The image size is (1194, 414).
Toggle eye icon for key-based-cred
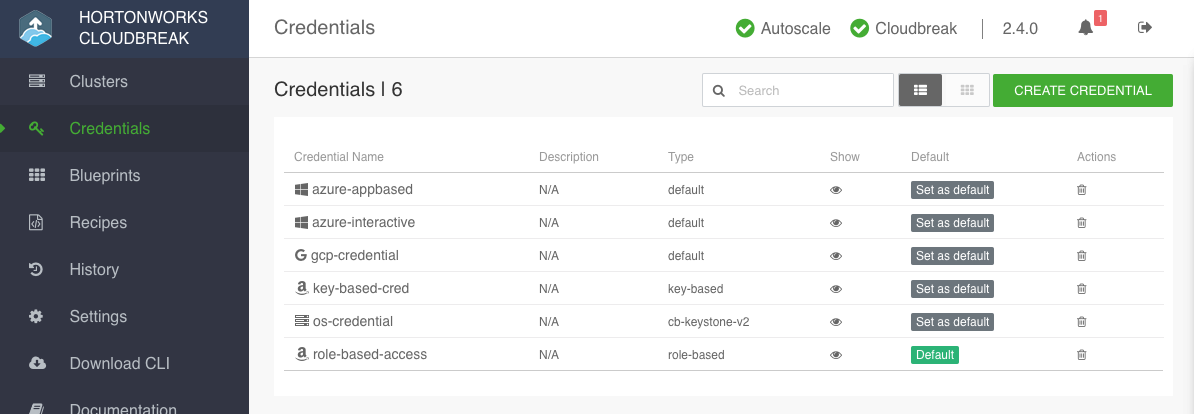click(836, 289)
